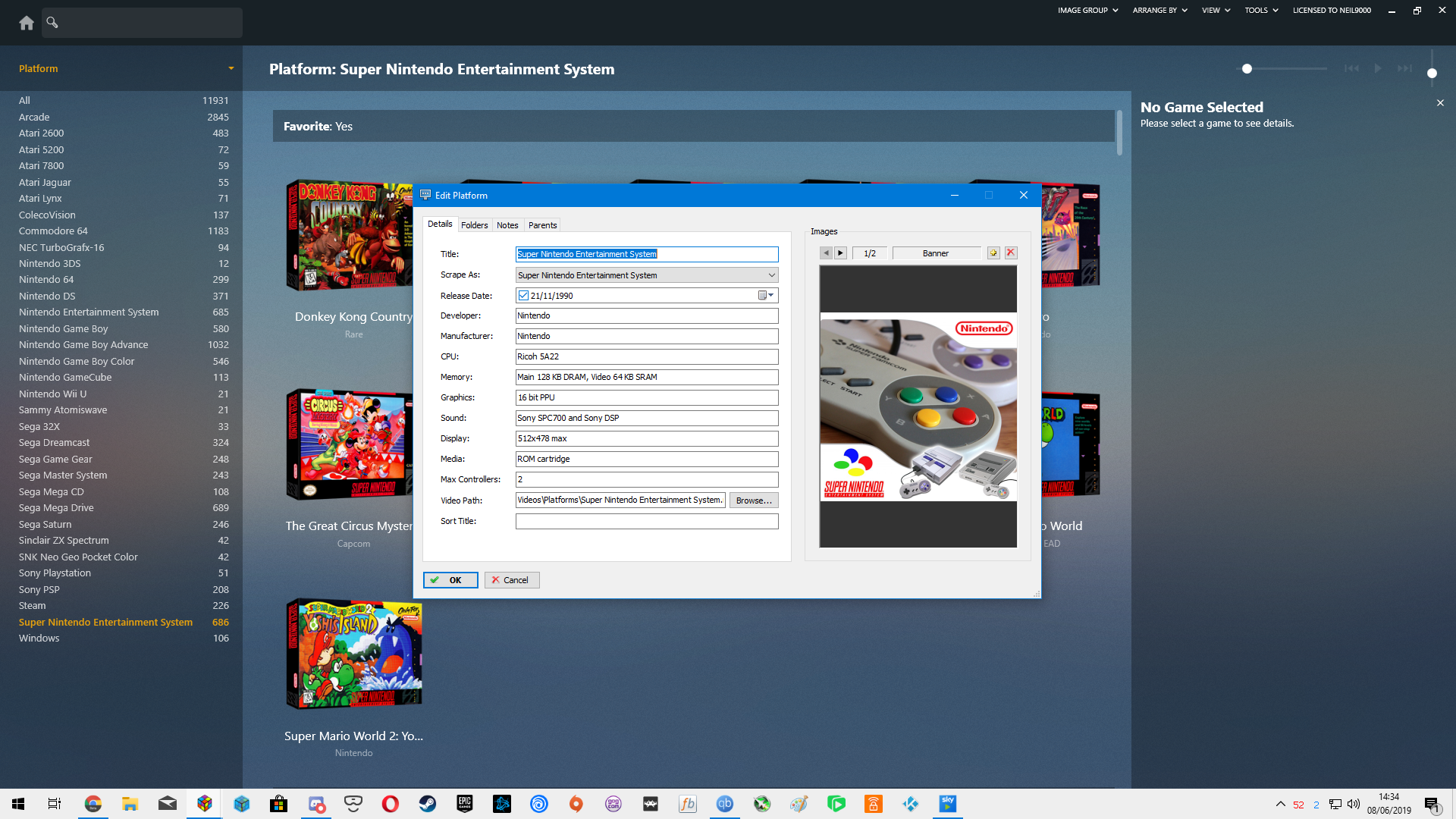
Task: Go to the next platform image
Action: point(840,253)
